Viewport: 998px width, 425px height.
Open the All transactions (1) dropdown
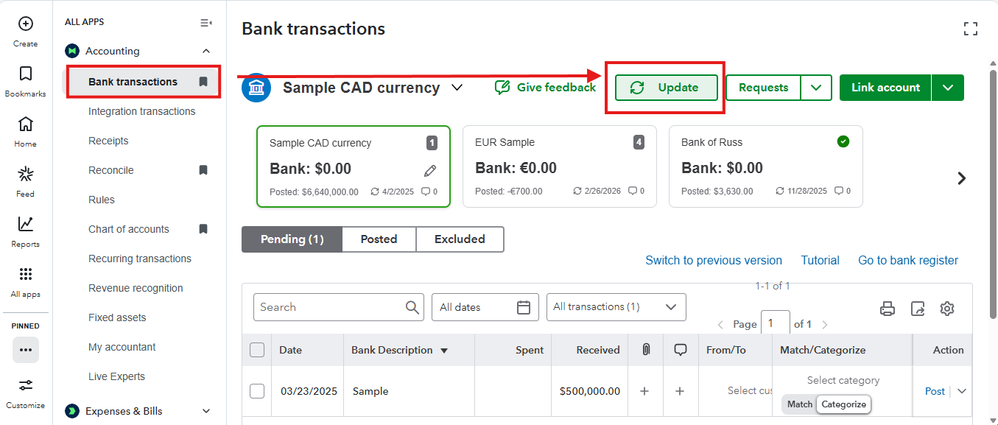tap(616, 307)
